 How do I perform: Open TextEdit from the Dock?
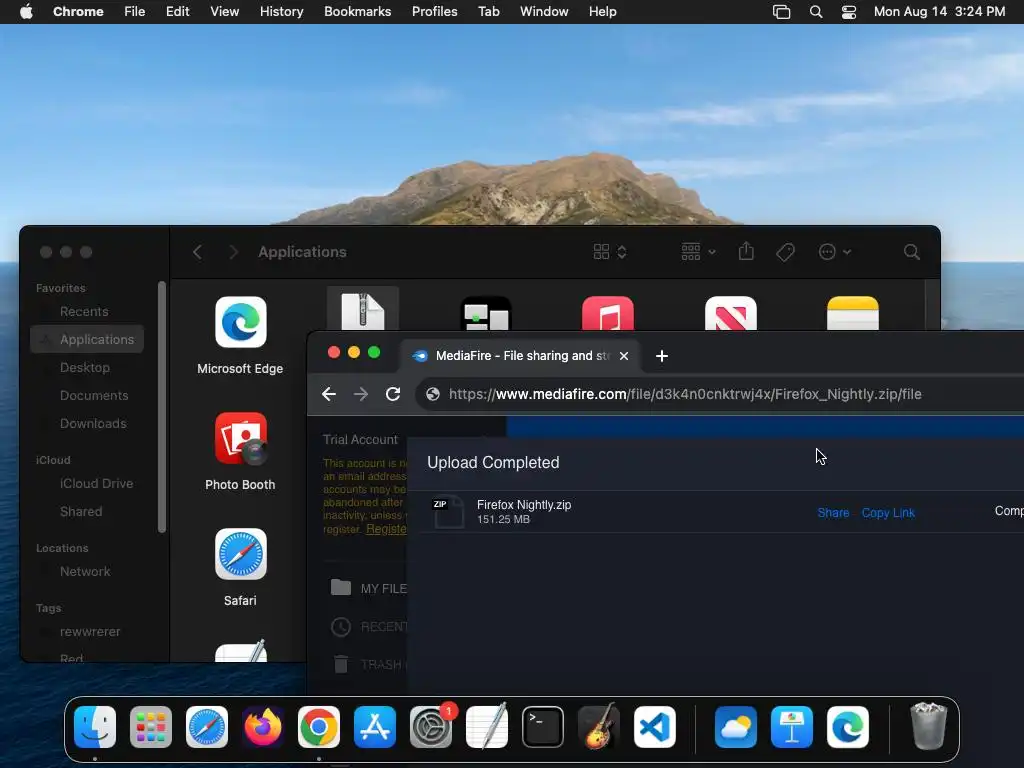487,727
